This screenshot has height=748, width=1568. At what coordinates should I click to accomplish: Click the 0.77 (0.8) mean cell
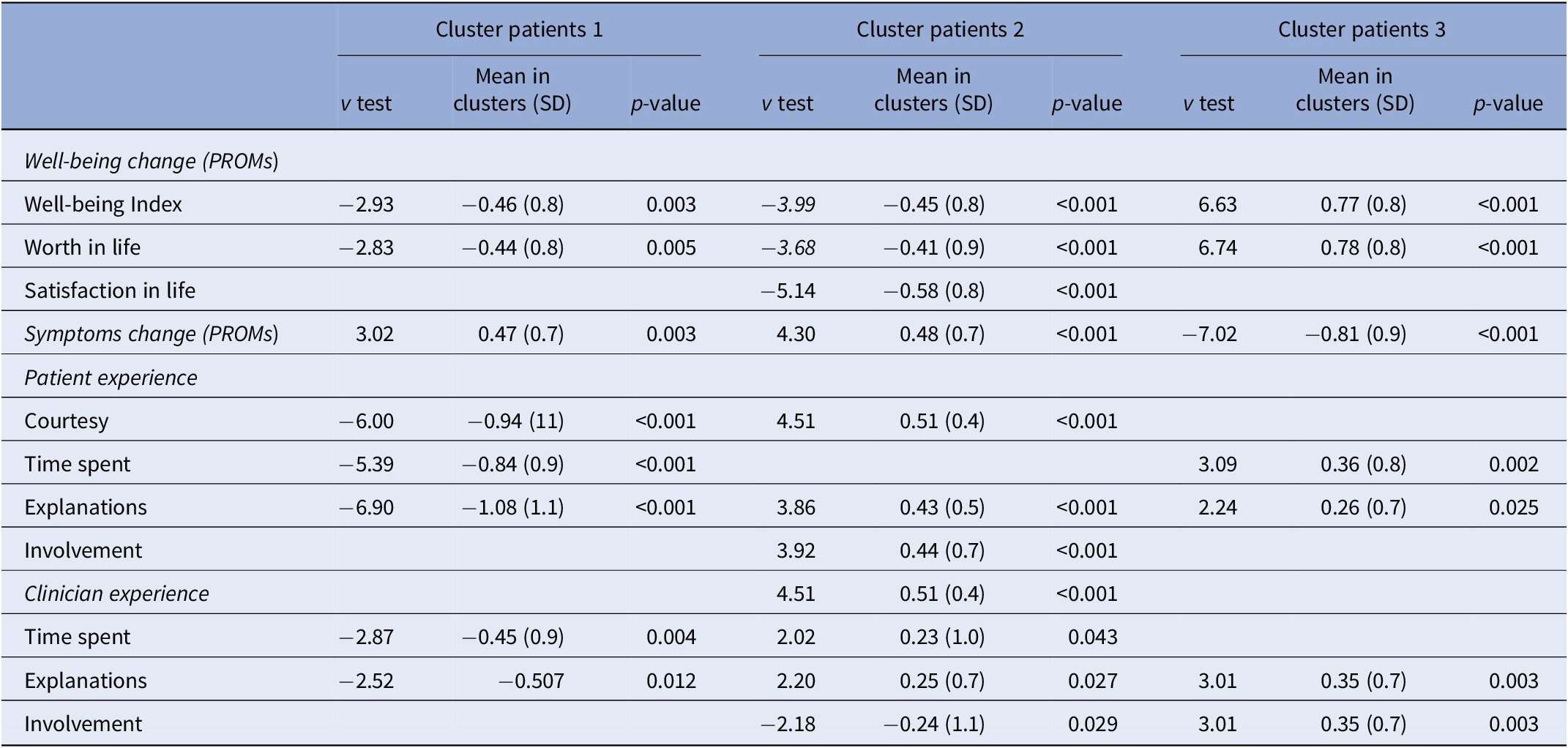click(1363, 204)
